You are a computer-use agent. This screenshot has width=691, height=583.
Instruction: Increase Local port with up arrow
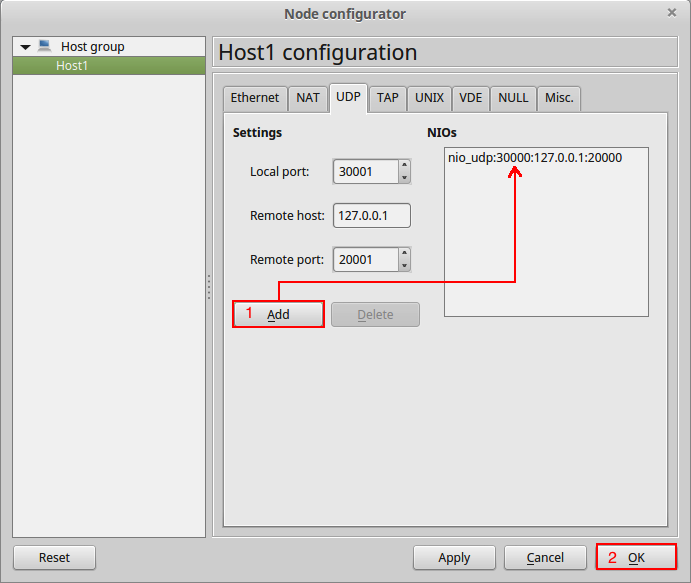404,166
